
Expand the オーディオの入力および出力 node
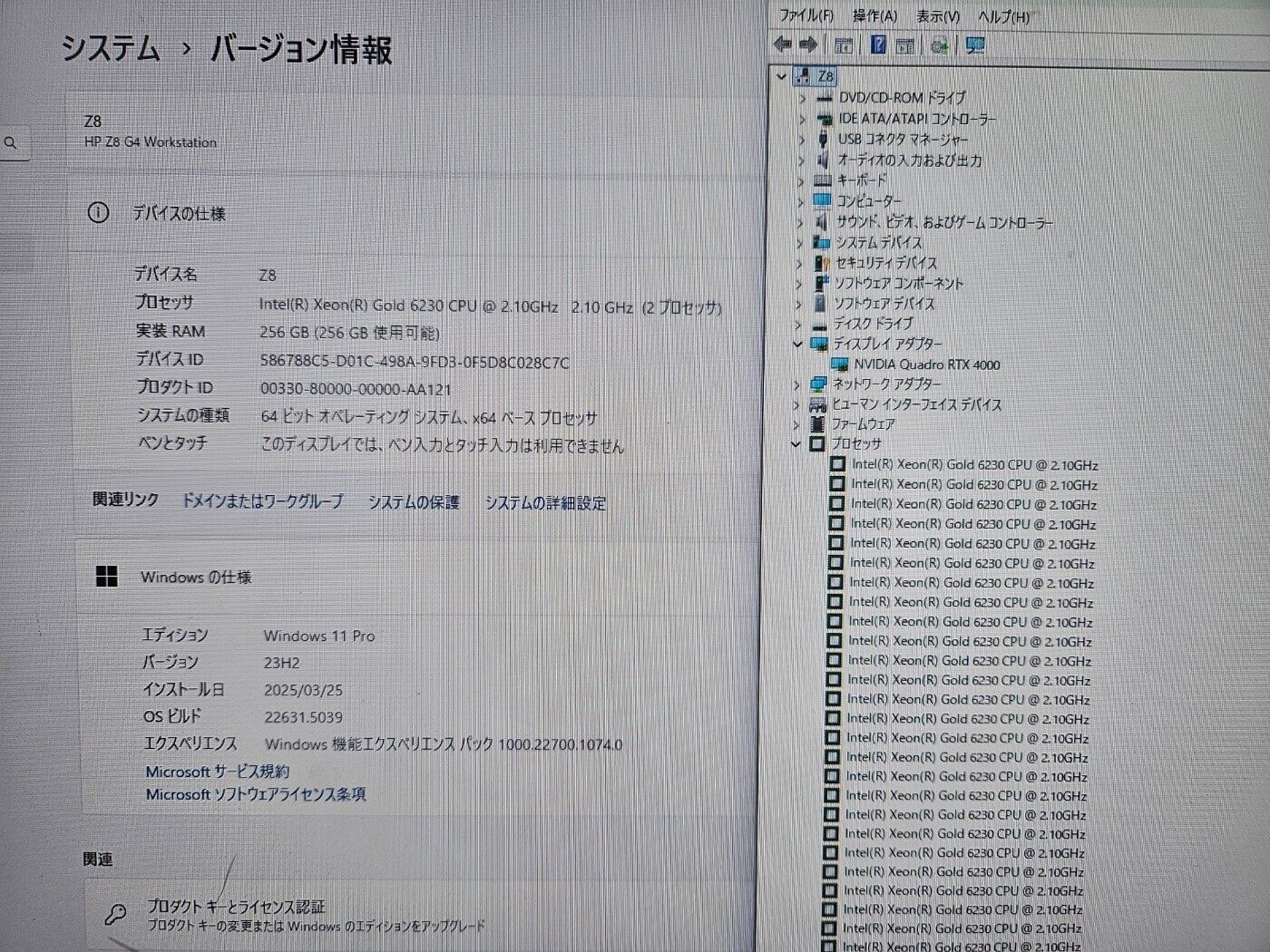801,160
